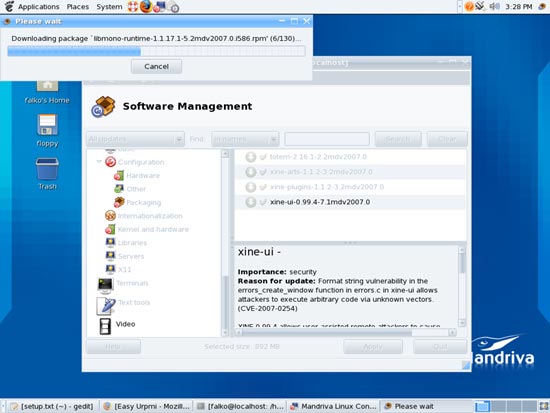
Task: Click the volume speaker tray icon
Action: pos(494,6)
